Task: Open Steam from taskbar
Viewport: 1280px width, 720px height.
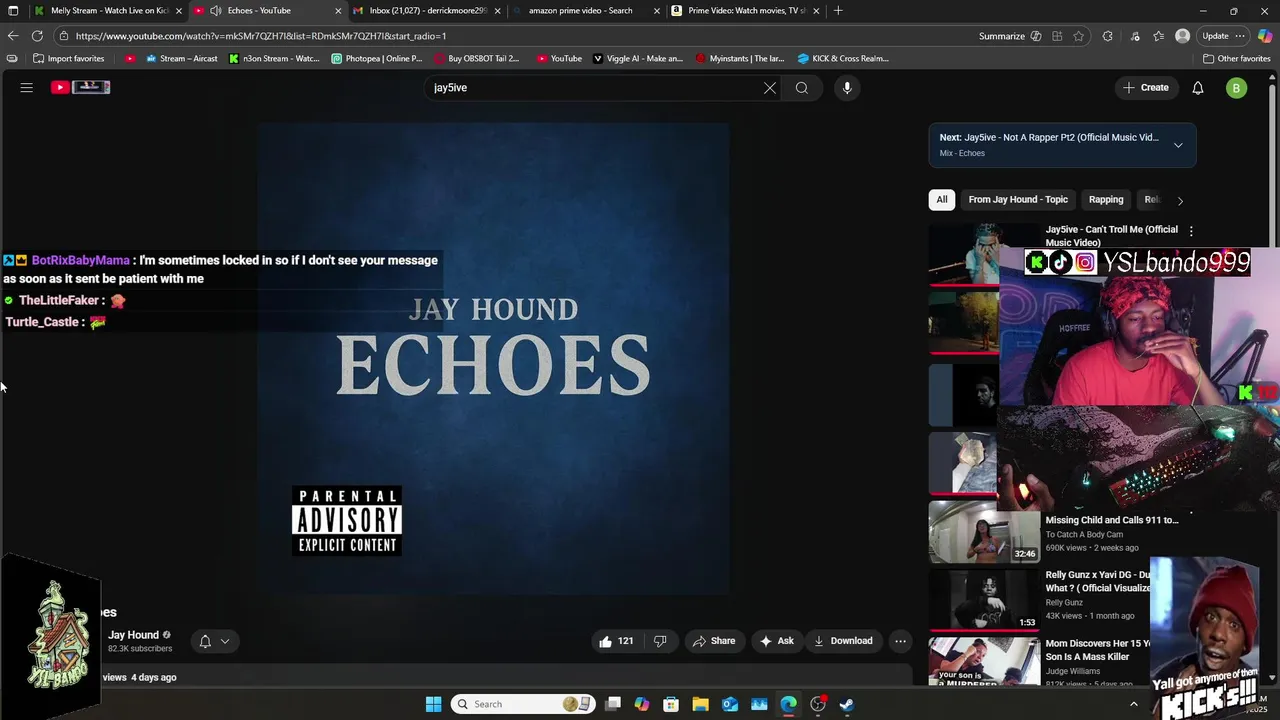Action: click(846, 704)
